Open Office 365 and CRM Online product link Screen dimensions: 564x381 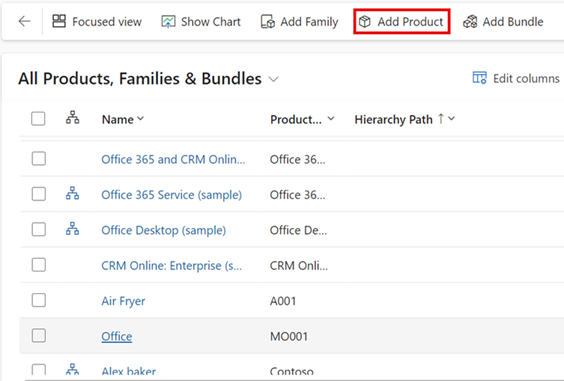coord(173,159)
